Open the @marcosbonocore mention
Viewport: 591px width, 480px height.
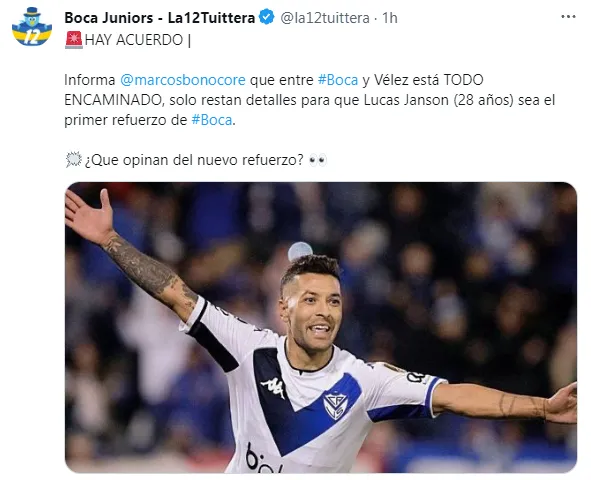183,80
